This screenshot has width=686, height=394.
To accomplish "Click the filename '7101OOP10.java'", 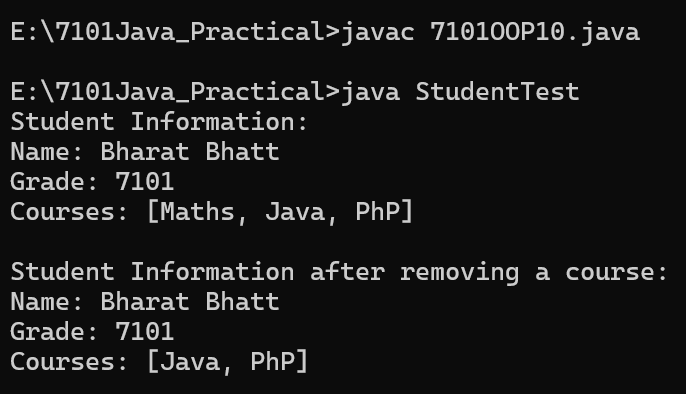I will [x=535, y=33].
